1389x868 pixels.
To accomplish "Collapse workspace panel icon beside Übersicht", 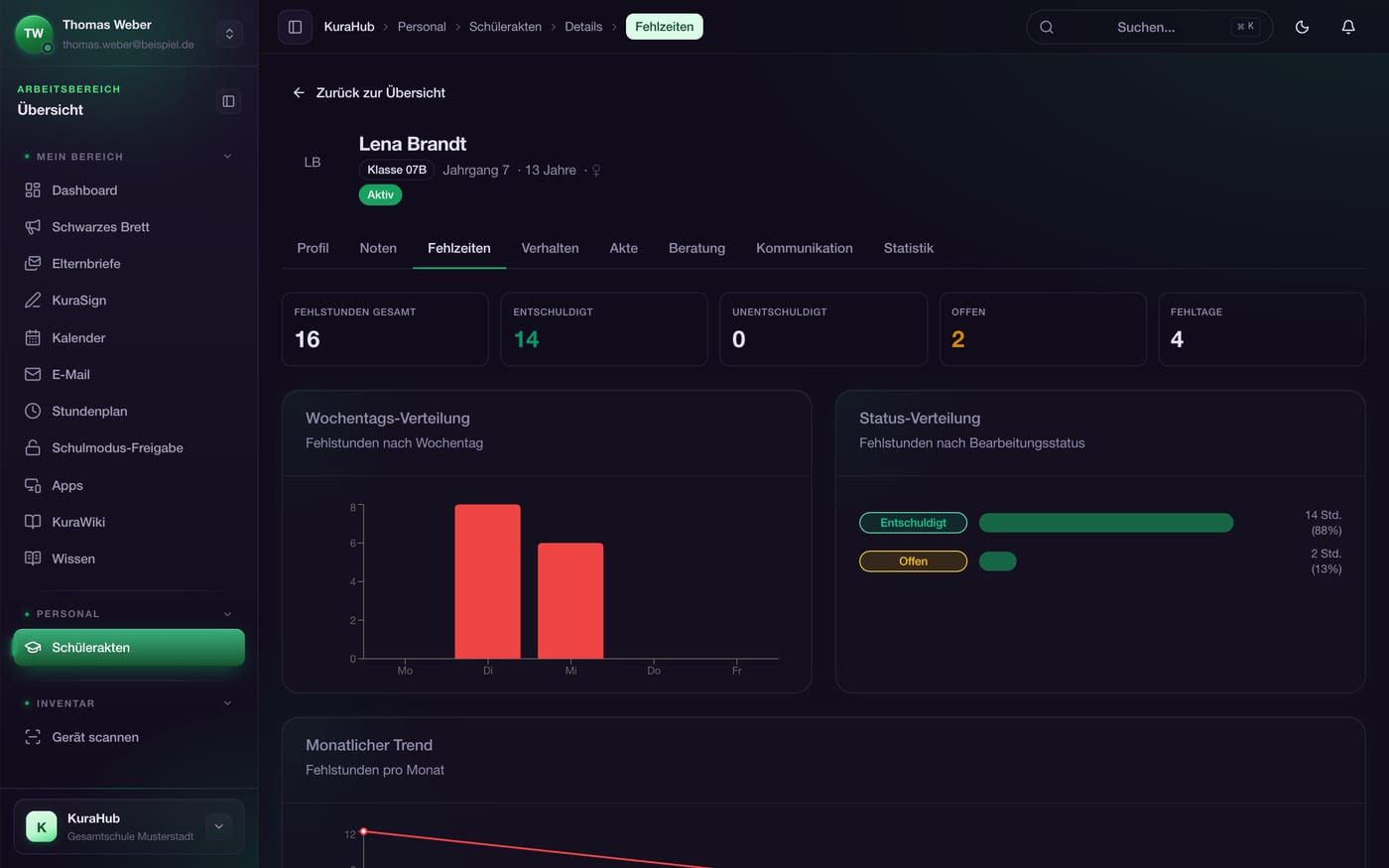I will click(x=229, y=101).
